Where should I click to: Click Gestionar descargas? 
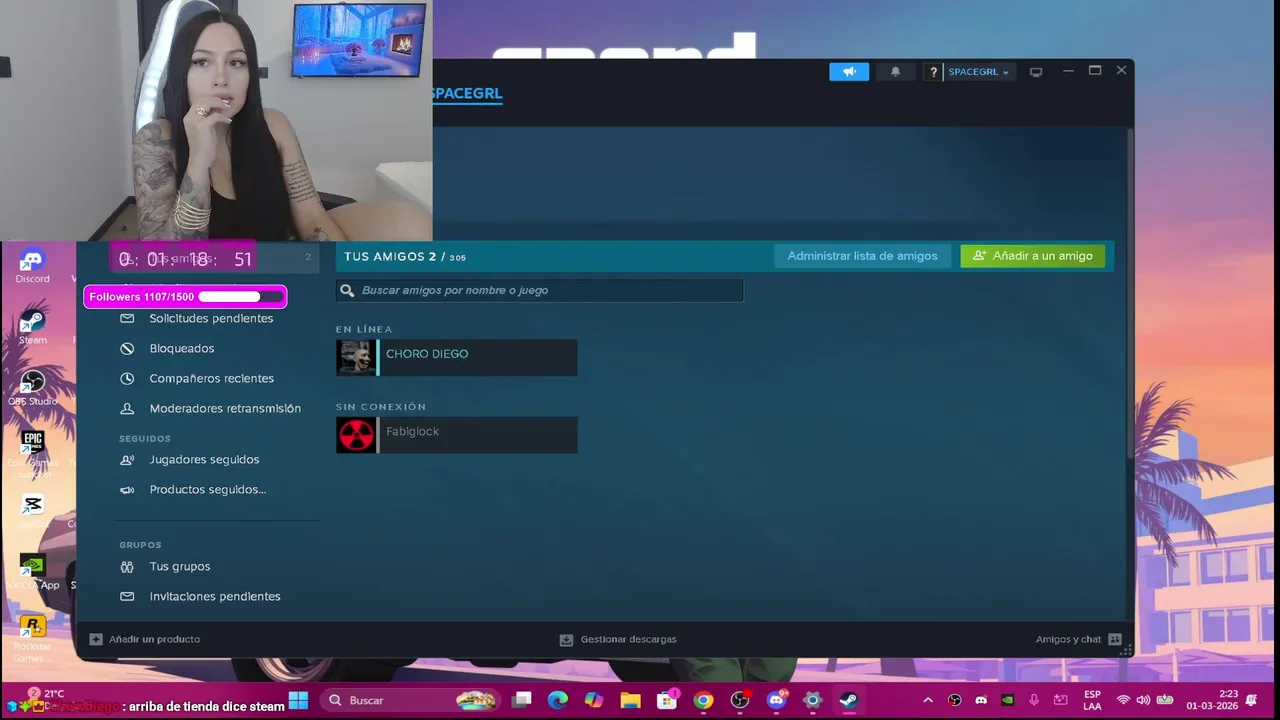pyautogui.click(x=618, y=639)
